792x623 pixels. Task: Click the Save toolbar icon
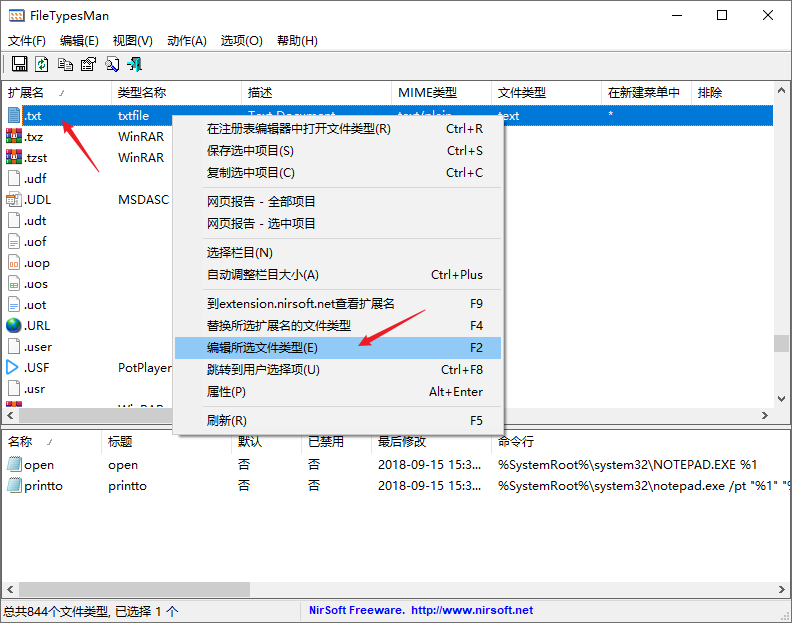coord(19,65)
